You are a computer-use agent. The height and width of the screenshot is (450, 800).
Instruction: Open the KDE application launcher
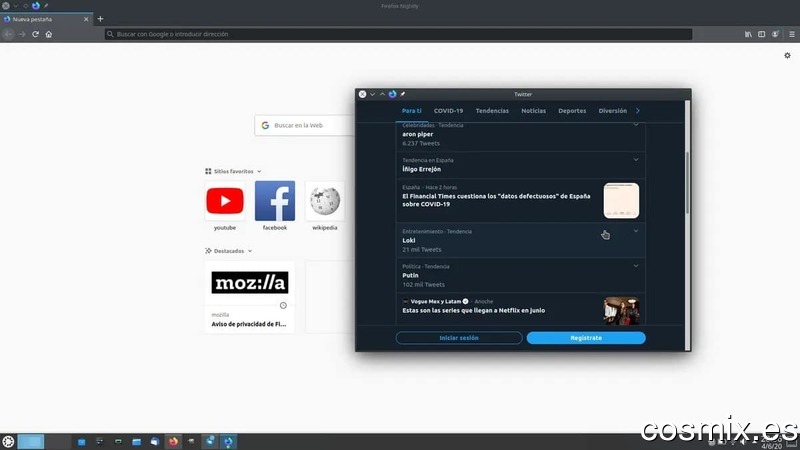click(x=8, y=442)
